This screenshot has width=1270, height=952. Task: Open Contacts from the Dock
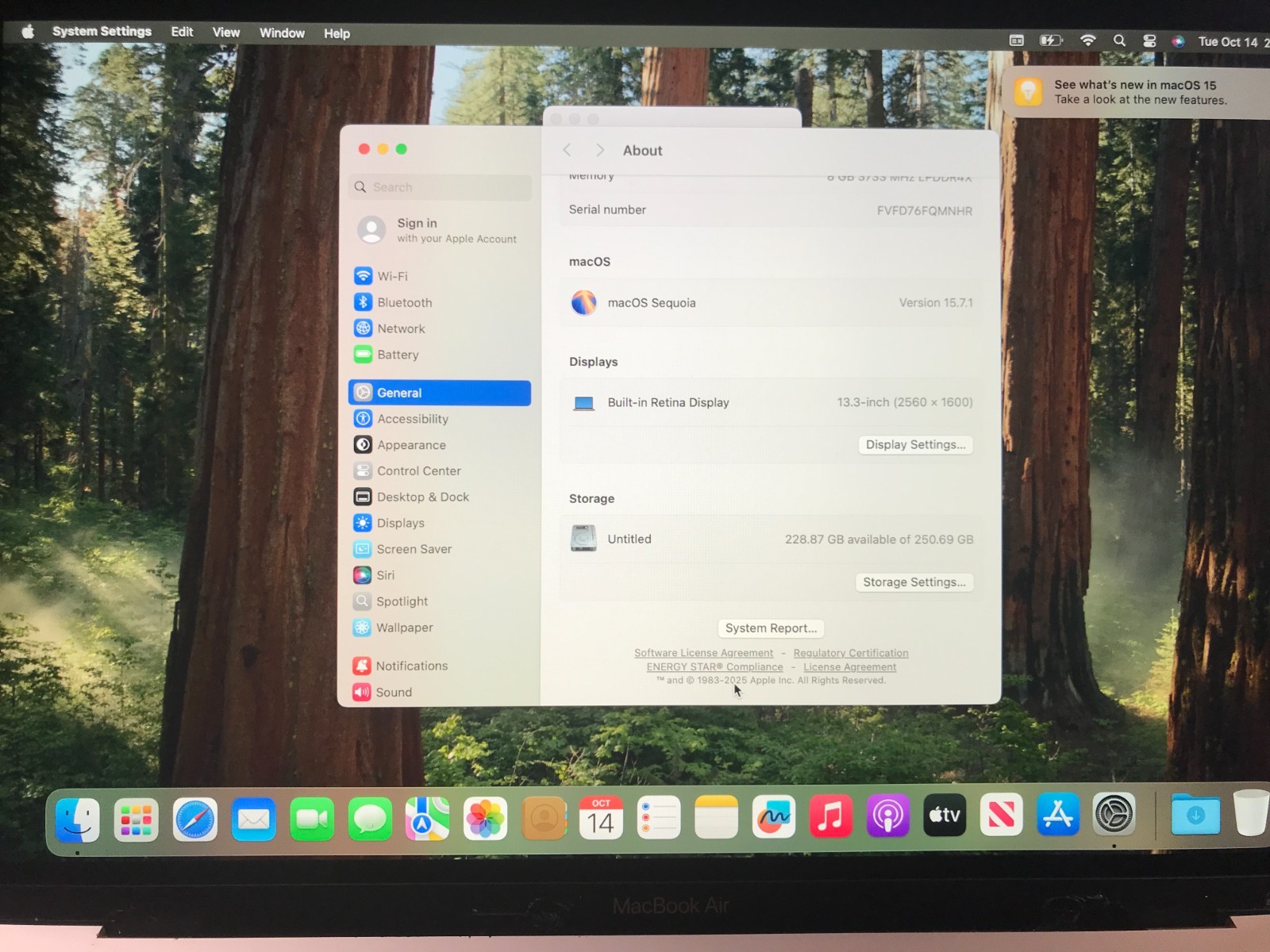click(x=544, y=819)
